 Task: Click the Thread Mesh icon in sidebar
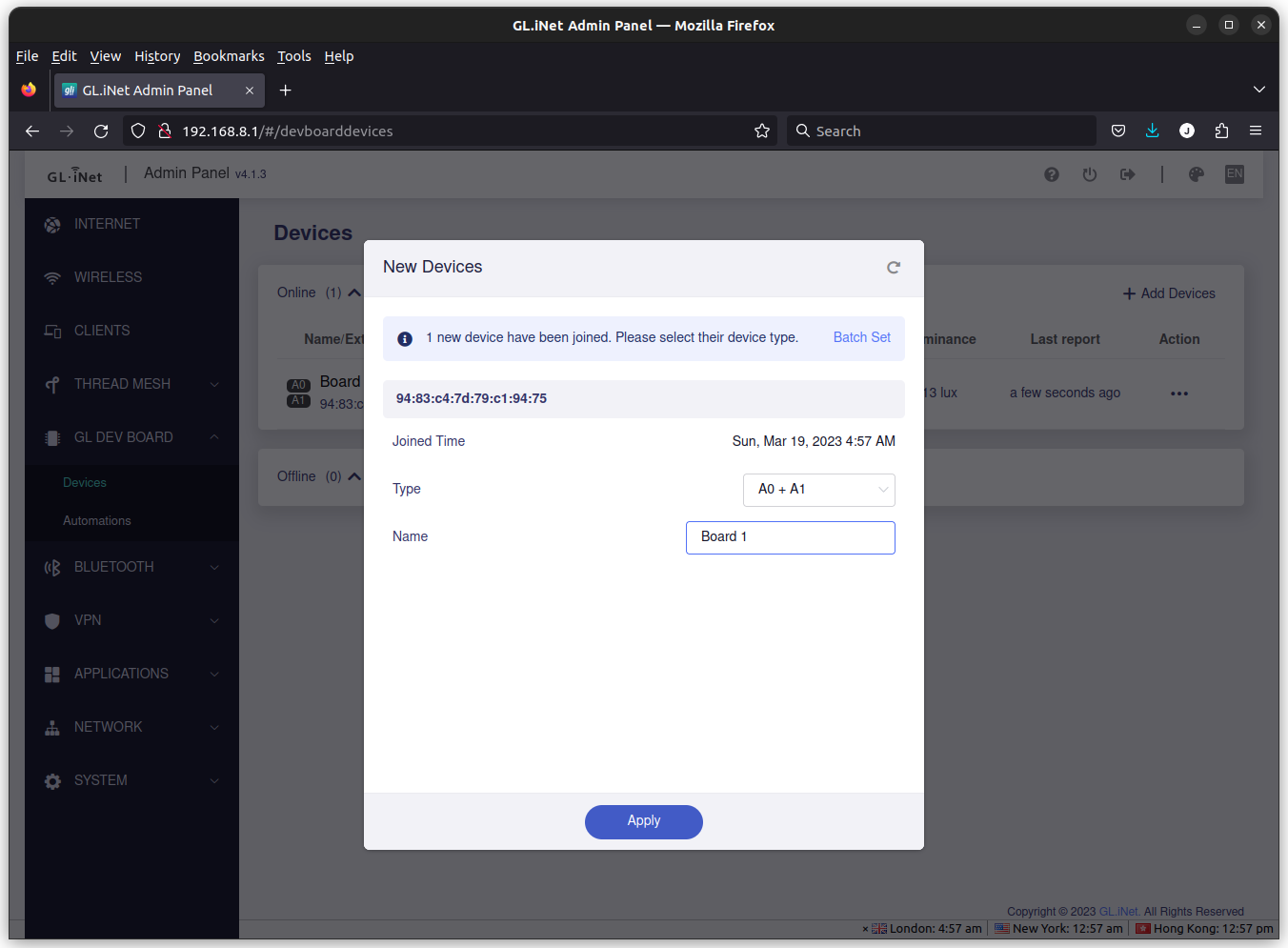point(52,385)
